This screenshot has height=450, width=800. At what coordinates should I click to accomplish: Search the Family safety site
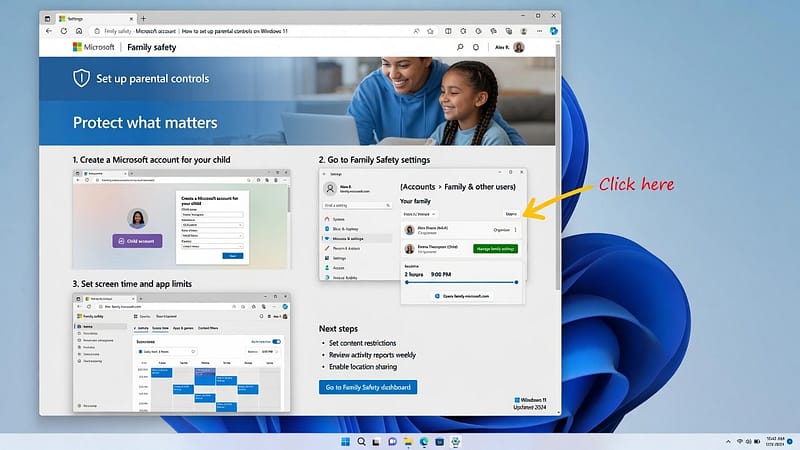click(460, 47)
